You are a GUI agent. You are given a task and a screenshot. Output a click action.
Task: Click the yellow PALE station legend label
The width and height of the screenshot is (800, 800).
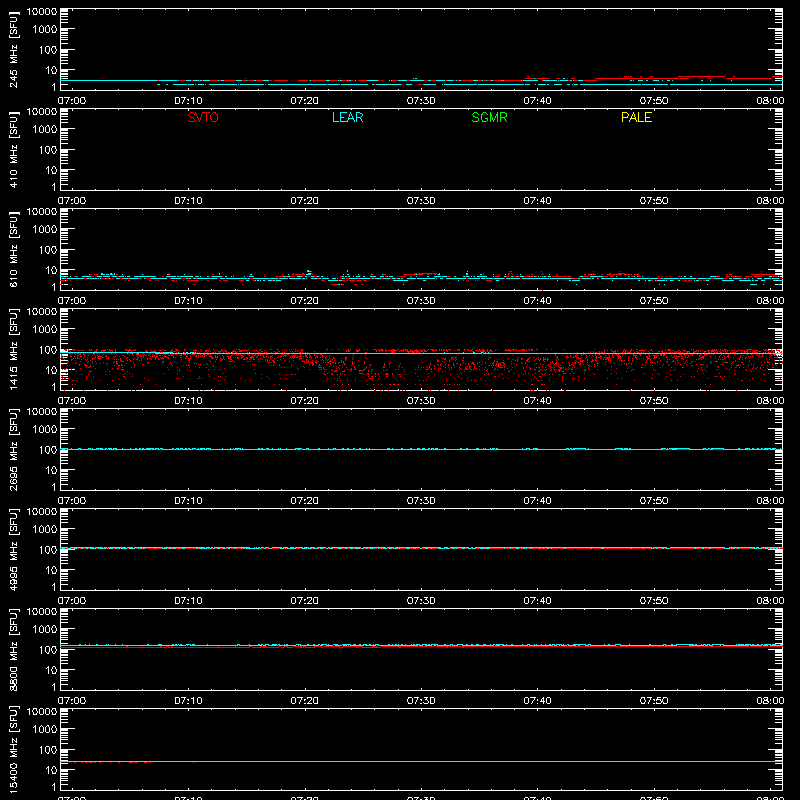(x=636, y=117)
